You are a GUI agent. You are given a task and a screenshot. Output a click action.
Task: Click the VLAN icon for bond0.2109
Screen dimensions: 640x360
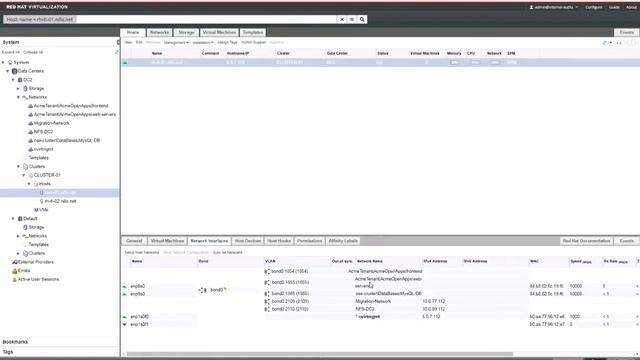267,301
